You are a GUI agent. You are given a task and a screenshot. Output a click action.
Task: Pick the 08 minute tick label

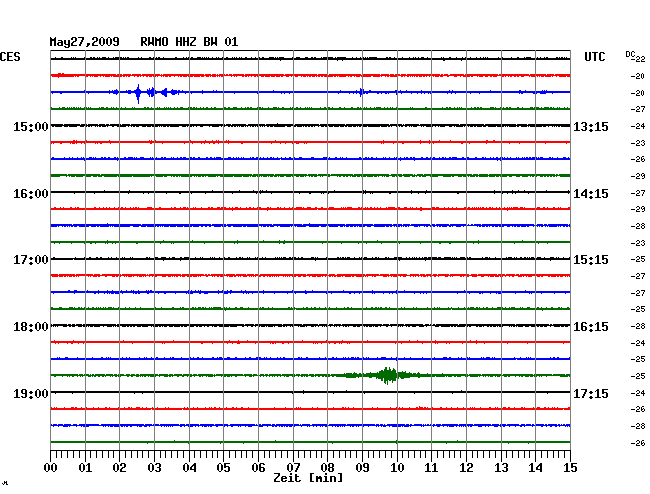(327, 468)
